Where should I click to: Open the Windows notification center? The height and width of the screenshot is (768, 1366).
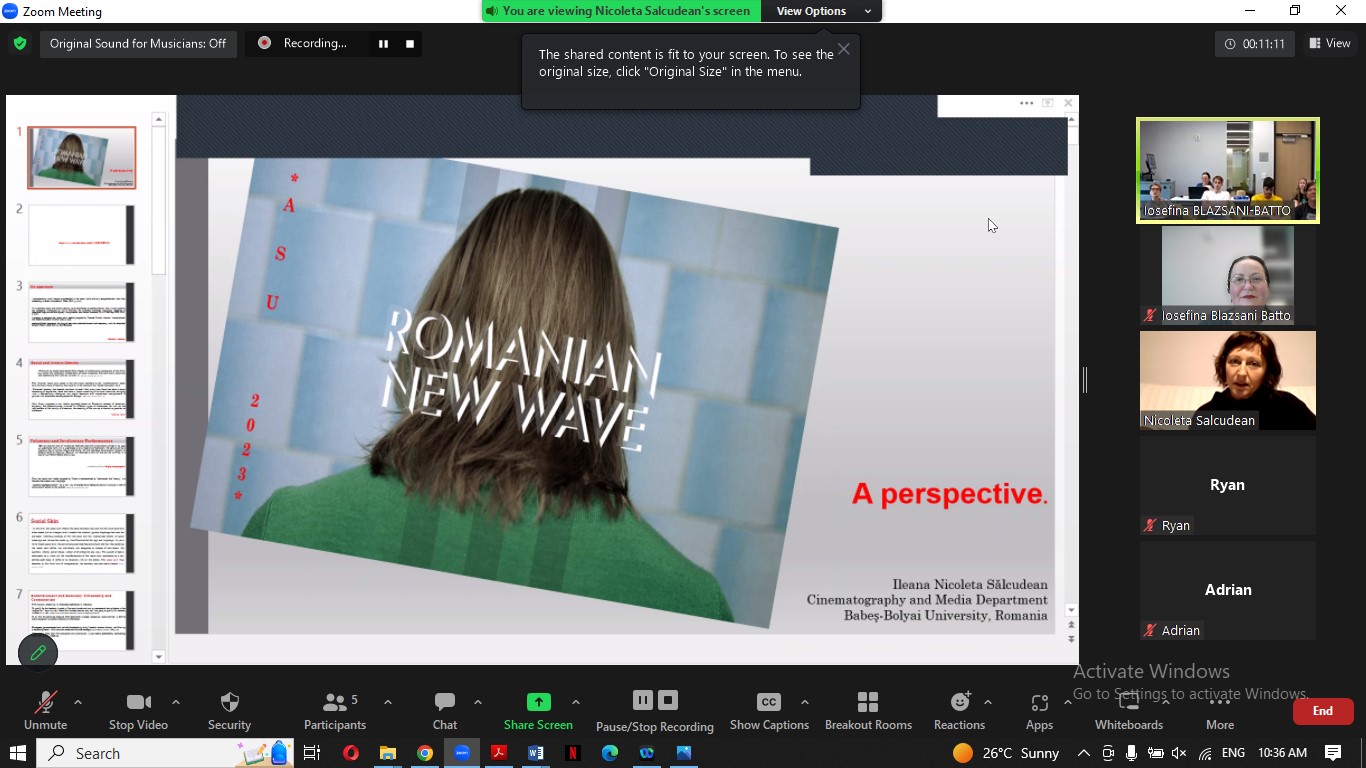[1333, 753]
